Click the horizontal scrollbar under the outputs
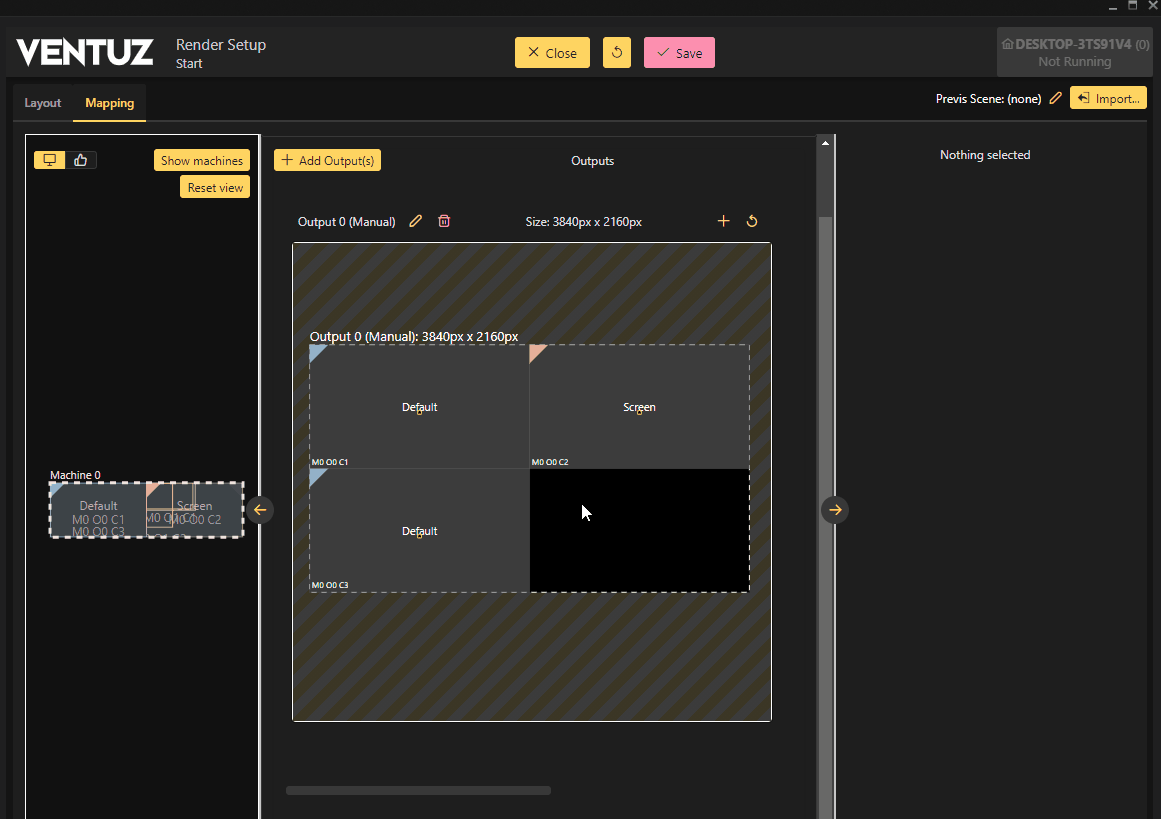 pyautogui.click(x=418, y=790)
